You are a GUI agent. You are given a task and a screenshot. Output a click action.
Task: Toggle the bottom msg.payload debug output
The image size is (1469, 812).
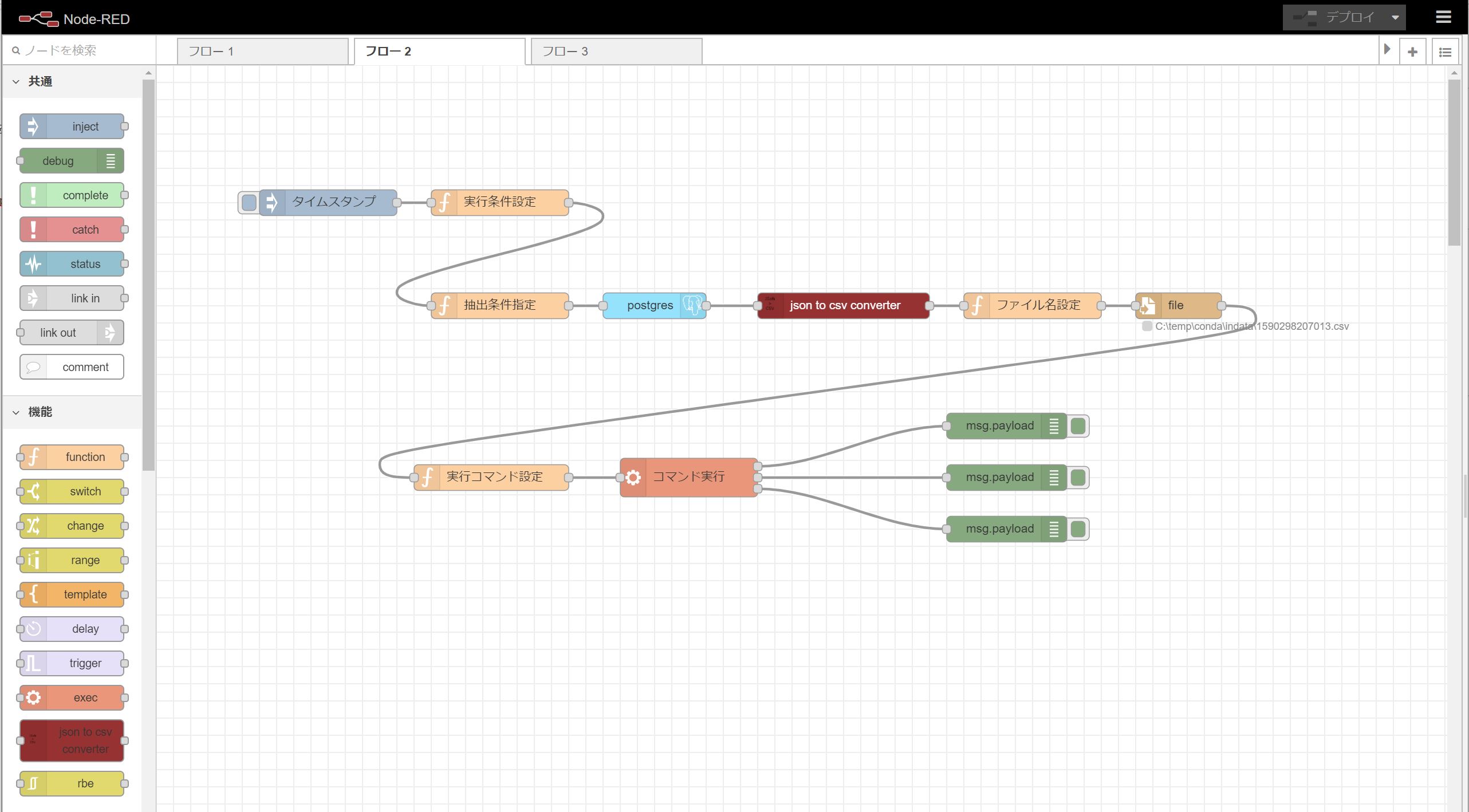(x=1078, y=529)
